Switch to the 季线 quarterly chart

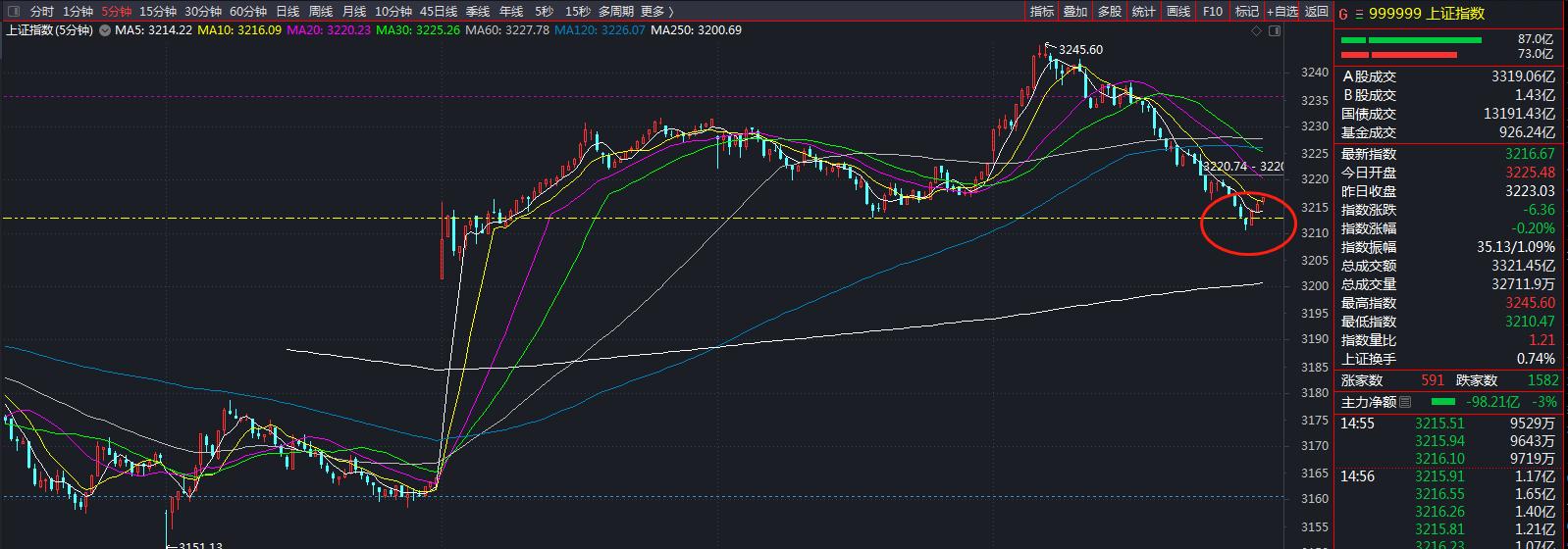(x=478, y=12)
